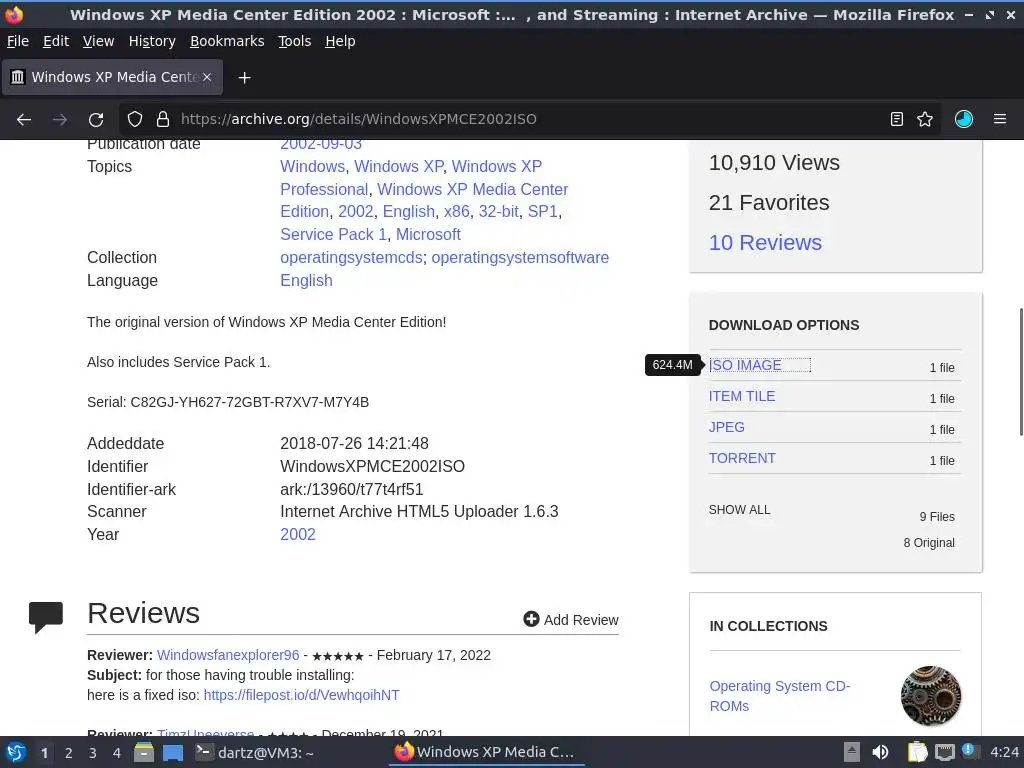Click SHOW ALL files
Viewport: 1024px width, 768px height.
coord(739,509)
